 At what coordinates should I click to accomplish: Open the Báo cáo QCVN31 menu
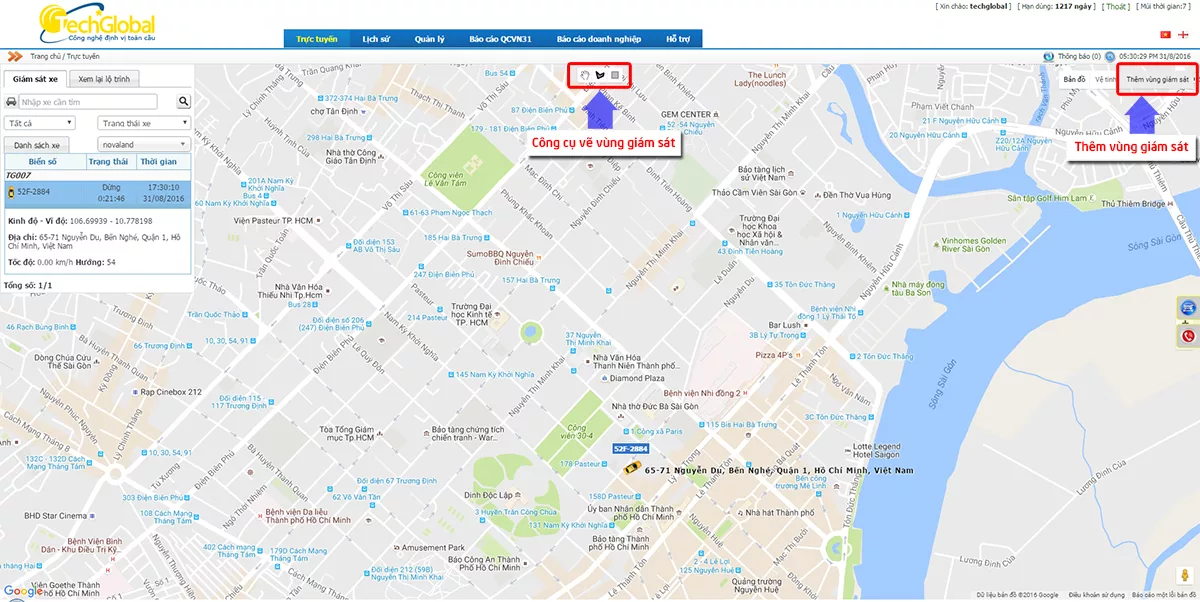tap(500, 39)
